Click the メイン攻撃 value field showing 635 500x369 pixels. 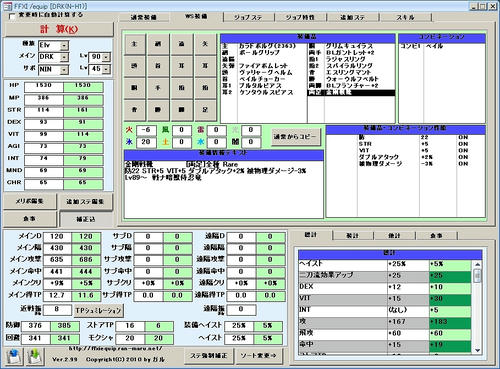coord(57,260)
